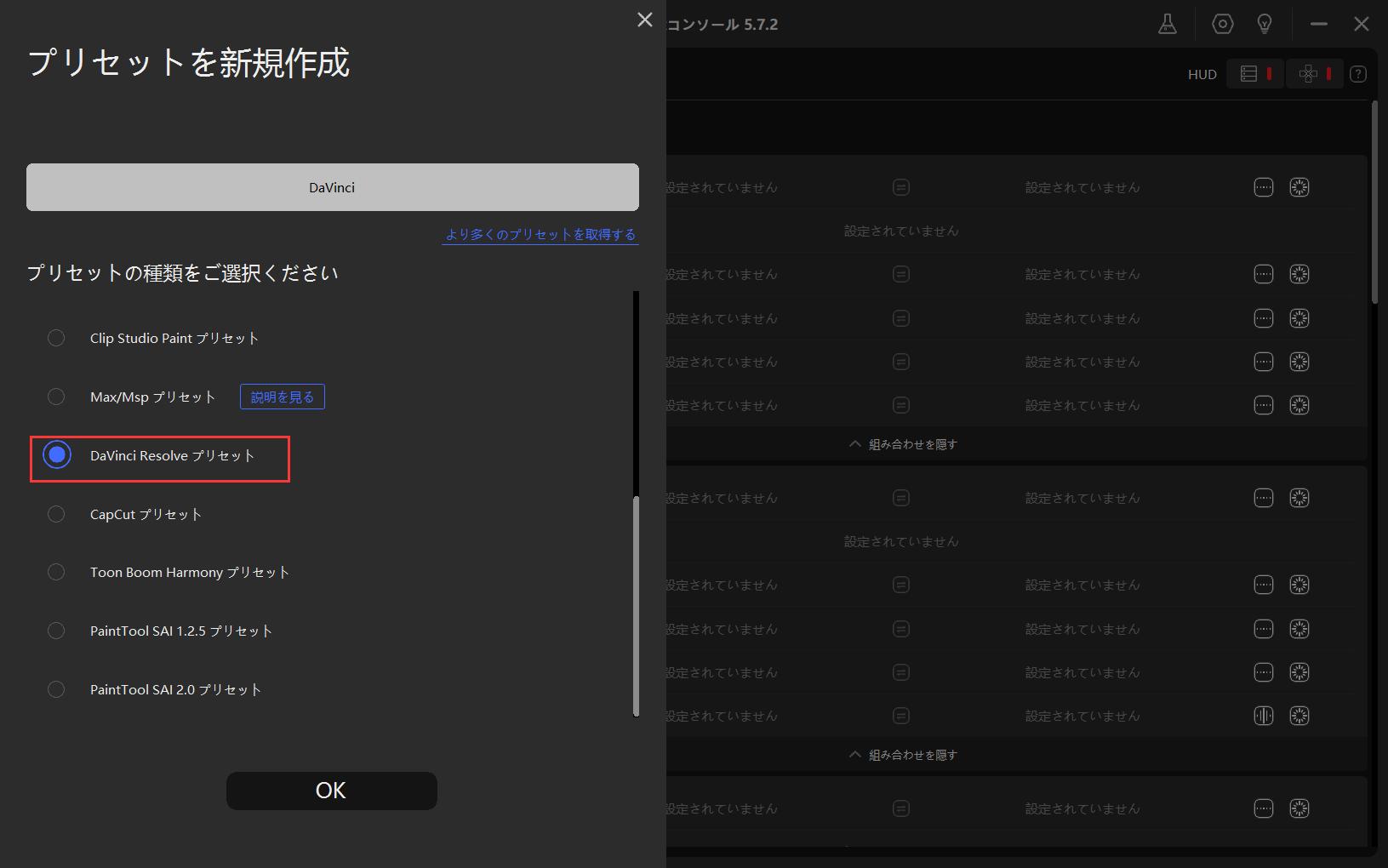Click the waveform-shaped icon above lower 組み合わせを隠す
1388x868 pixels.
click(1264, 716)
